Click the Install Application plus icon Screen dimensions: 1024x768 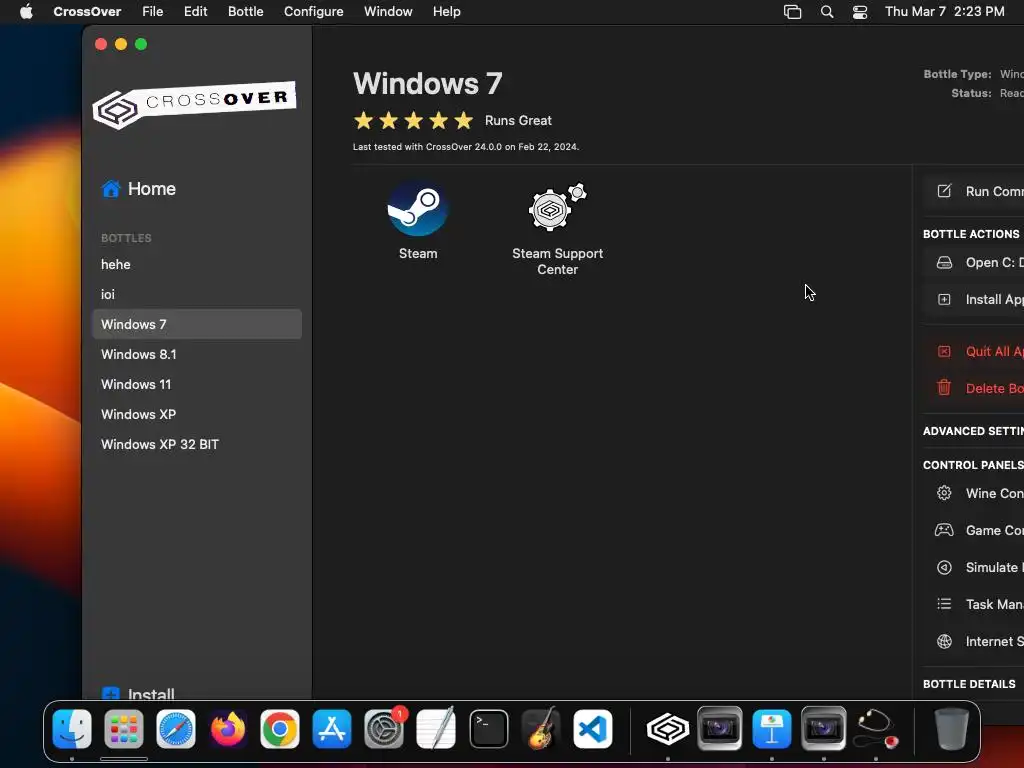(944, 299)
